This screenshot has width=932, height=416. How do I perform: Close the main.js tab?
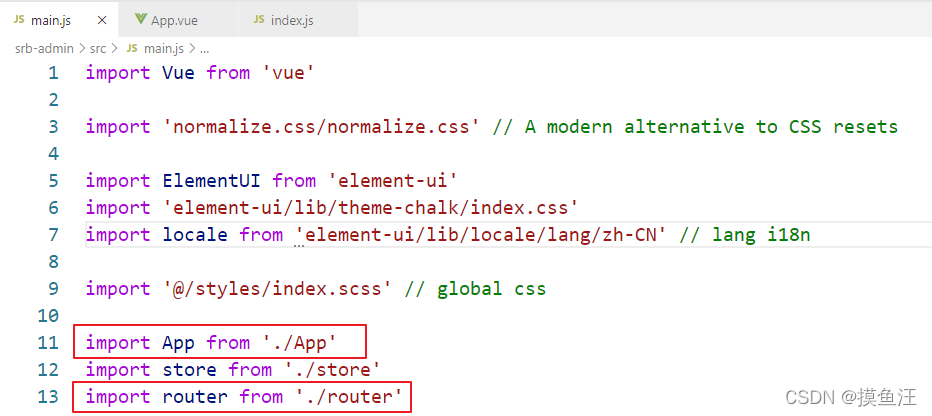[x=102, y=20]
